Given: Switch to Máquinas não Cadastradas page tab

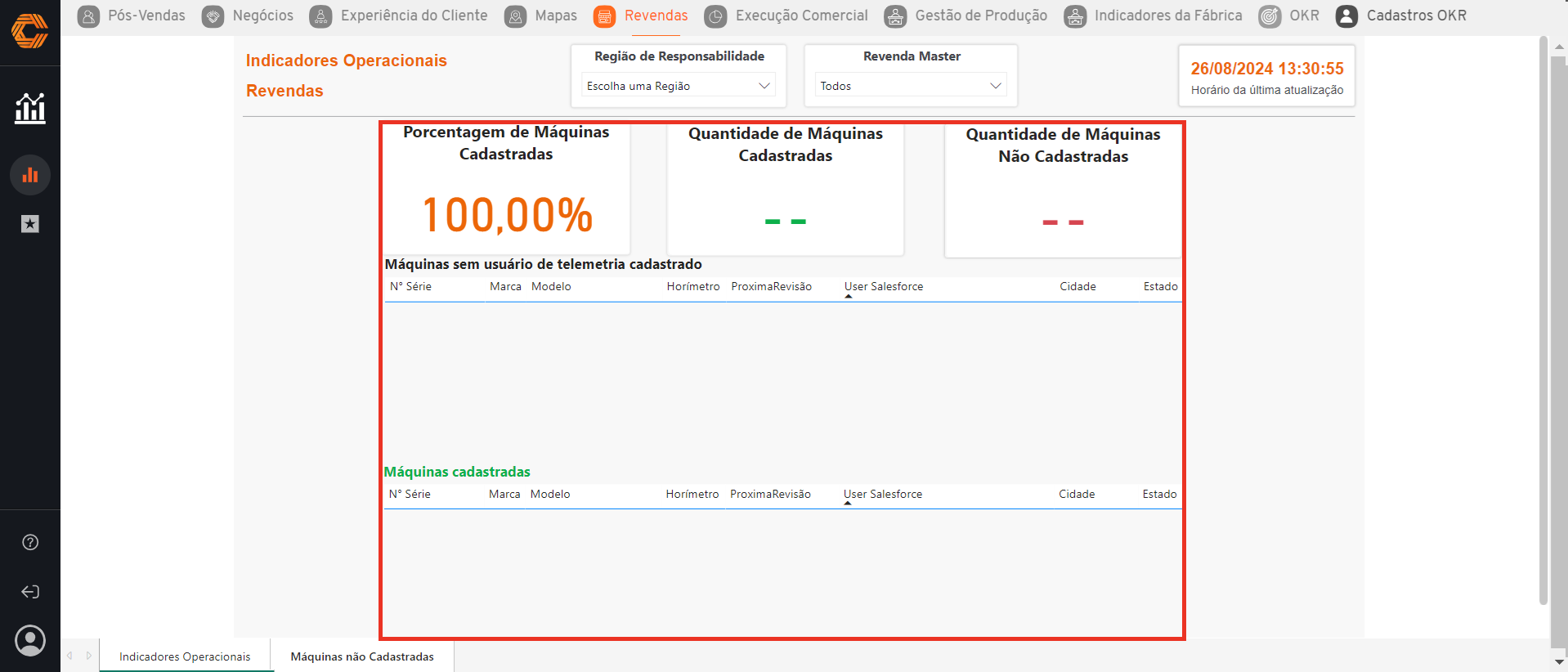Looking at the screenshot, I should coord(362,656).
